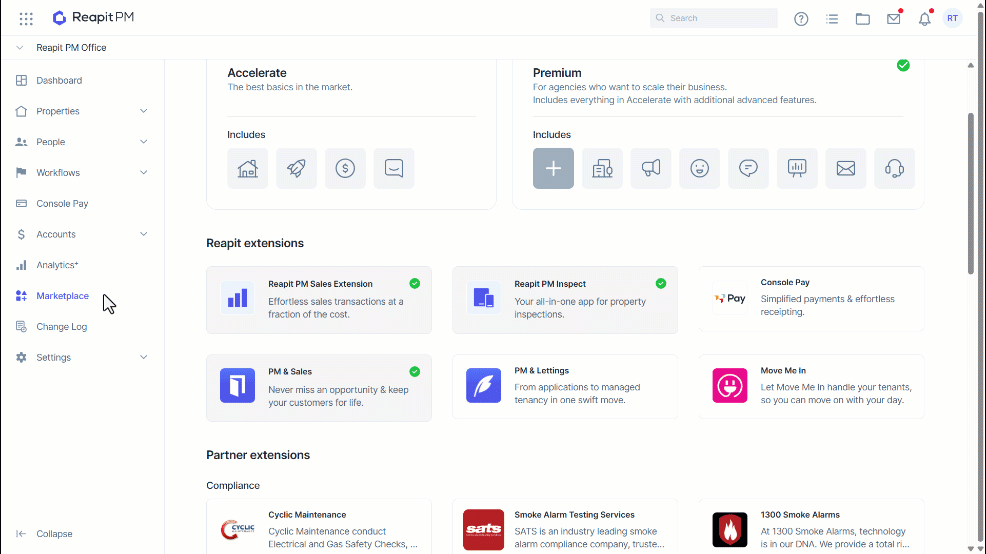Viewport: 986px width, 554px height.
Task: Open the Reapit PM Sales Extension card title
Action: [x=320, y=284]
